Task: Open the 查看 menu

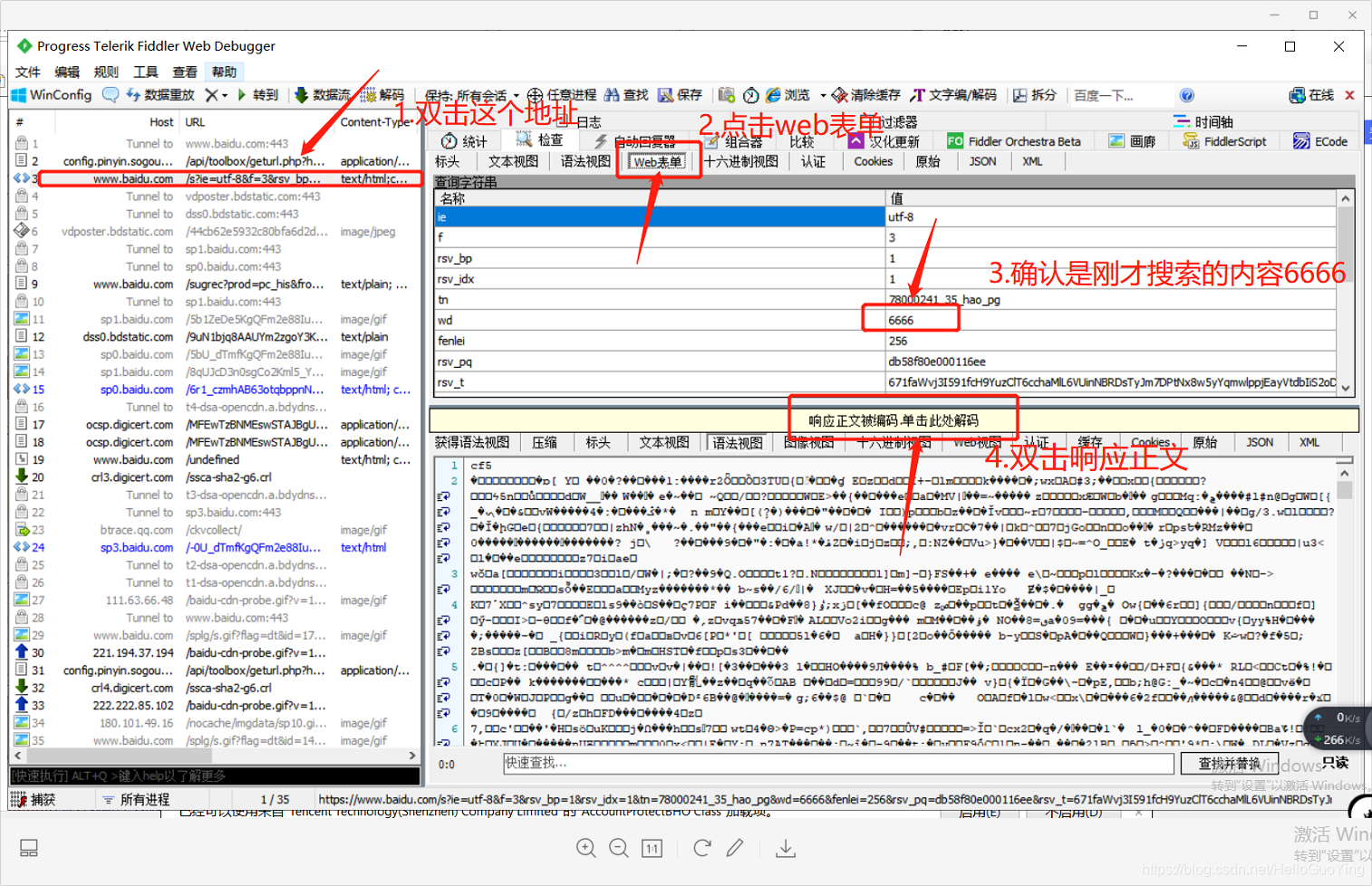Action: pos(185,72)
